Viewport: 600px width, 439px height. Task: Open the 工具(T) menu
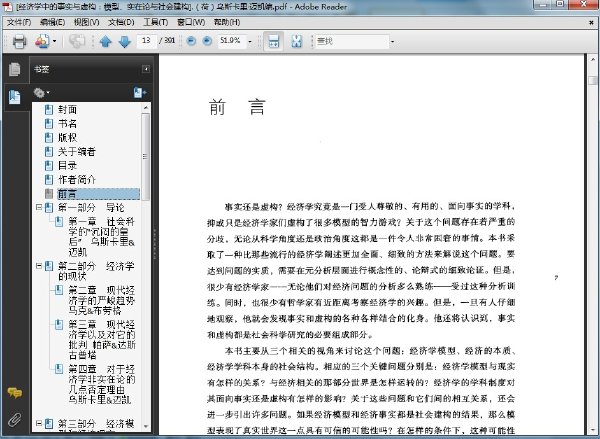pos(155,22)
